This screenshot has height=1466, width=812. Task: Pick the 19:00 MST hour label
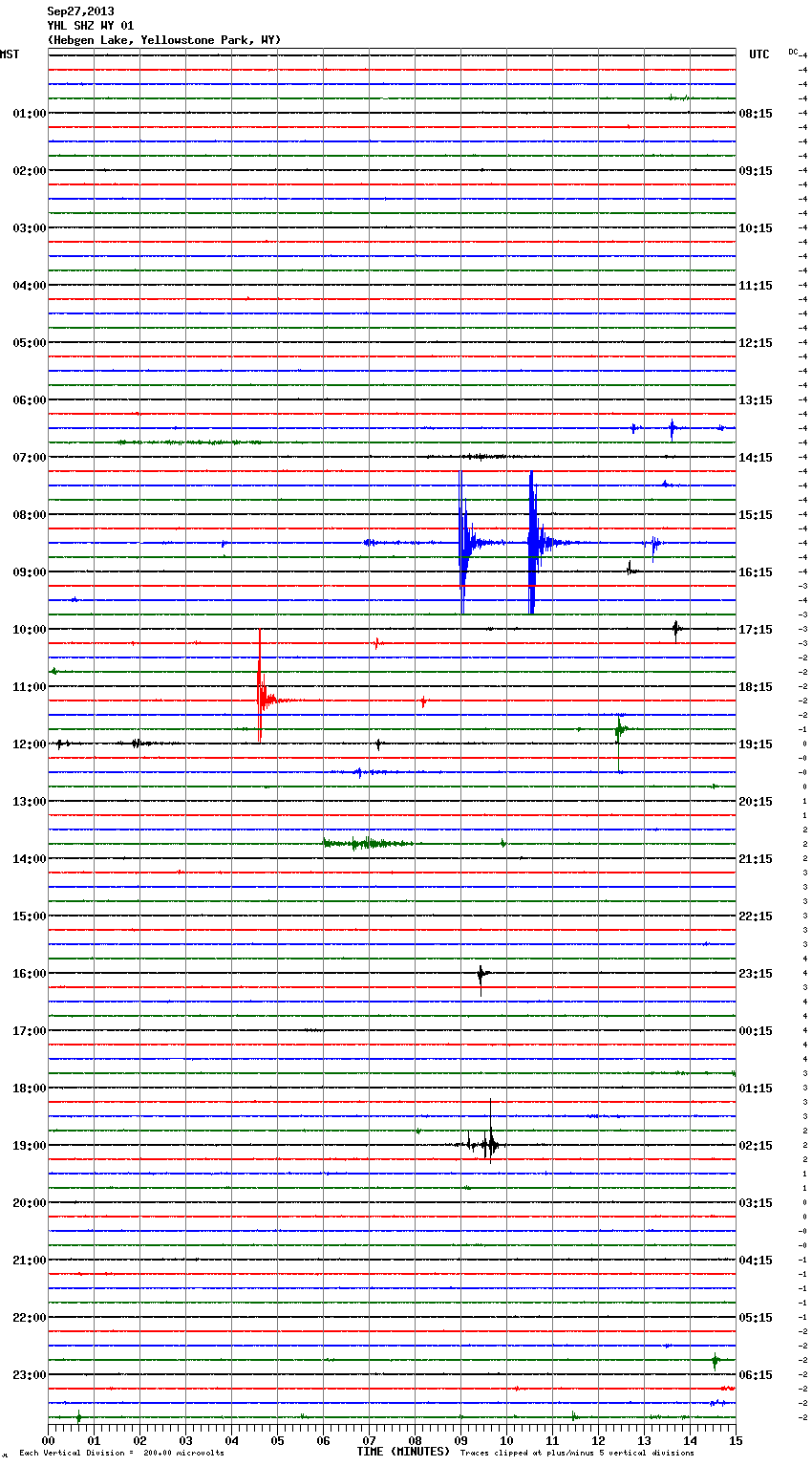coord(29,1146)
